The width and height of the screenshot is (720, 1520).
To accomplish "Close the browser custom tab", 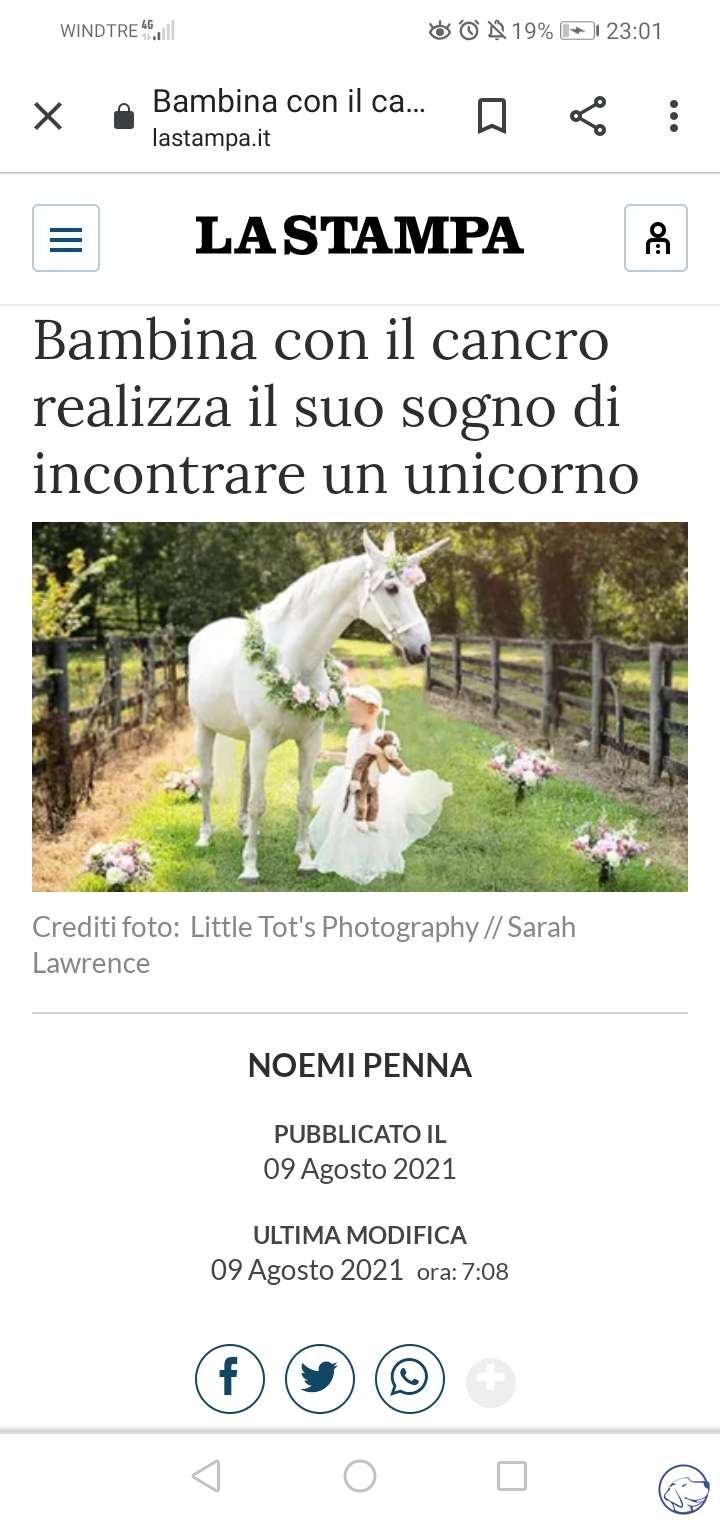I will [x=48, y=117].
